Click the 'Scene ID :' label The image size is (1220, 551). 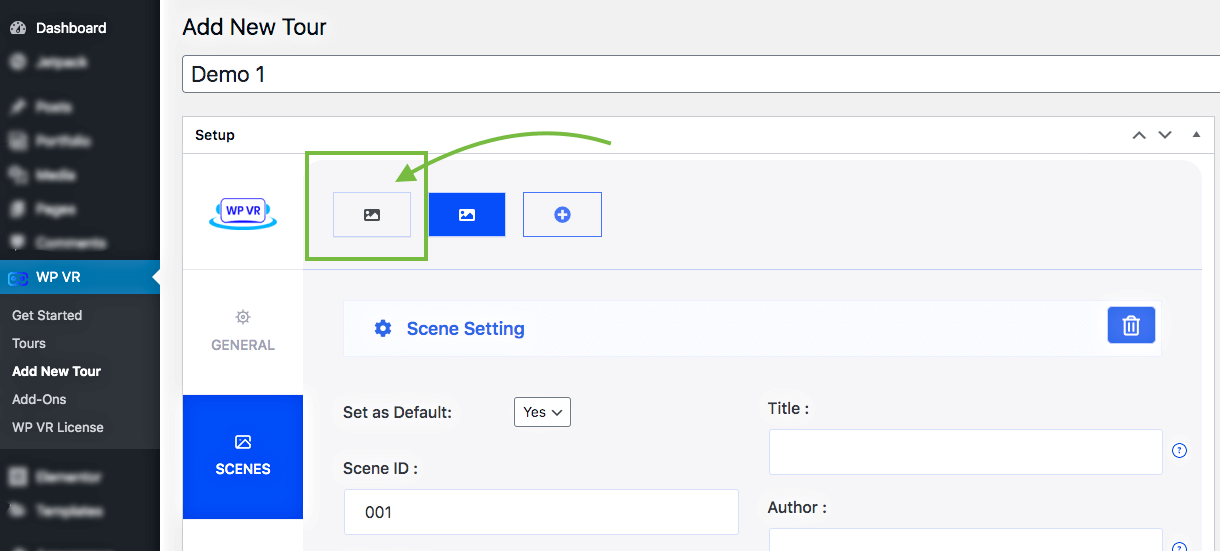click(380, 468)
